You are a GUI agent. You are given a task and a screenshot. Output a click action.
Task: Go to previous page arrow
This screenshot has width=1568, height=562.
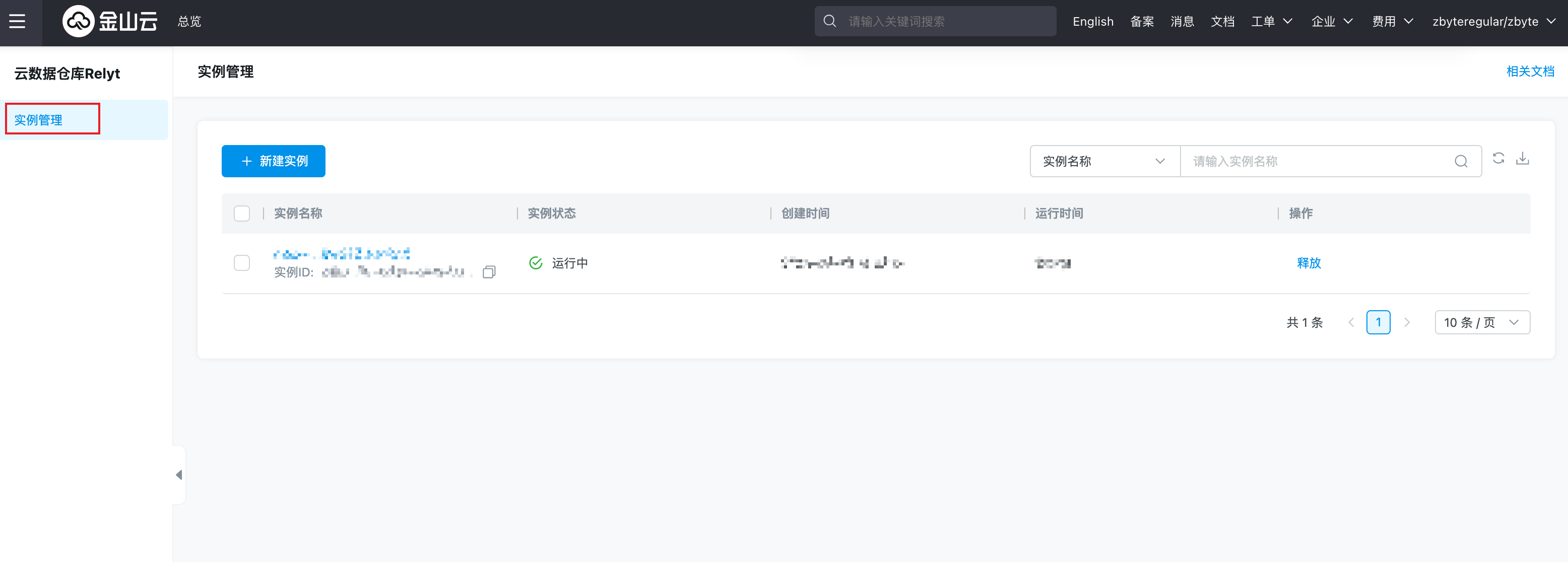tap(1351, 322)
